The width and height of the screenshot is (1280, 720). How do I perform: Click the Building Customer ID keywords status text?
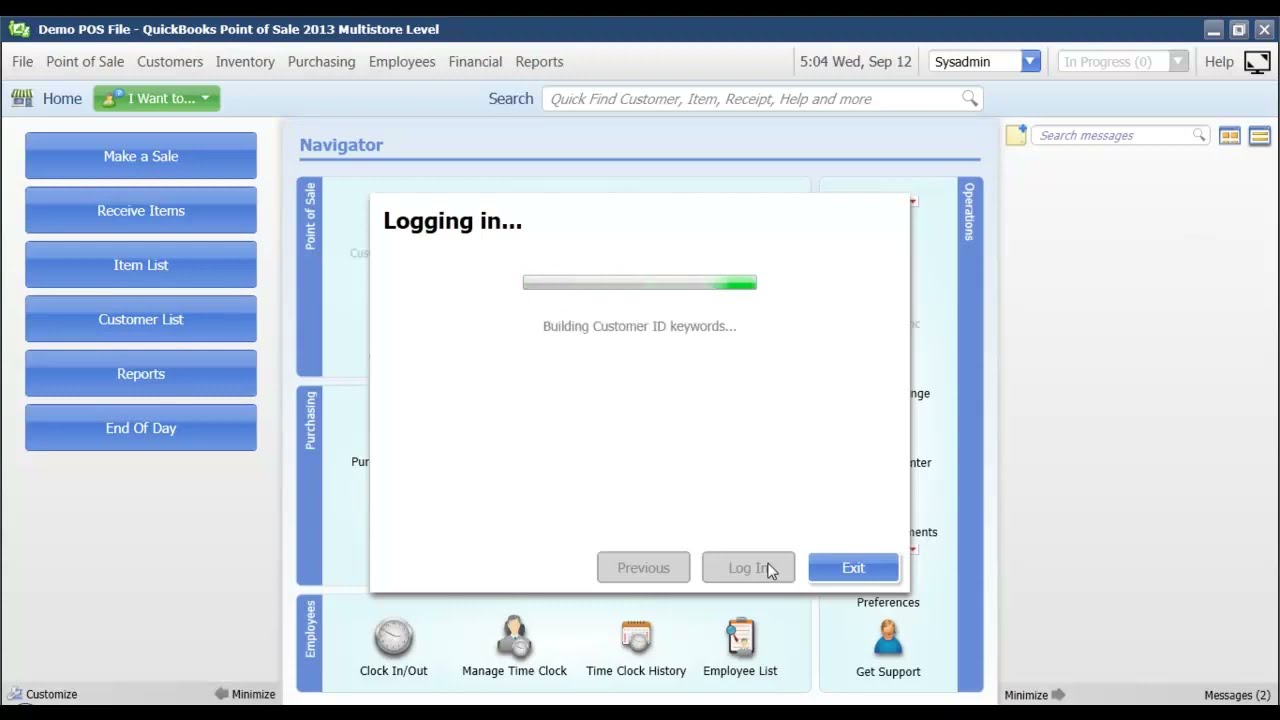[640, 326]
